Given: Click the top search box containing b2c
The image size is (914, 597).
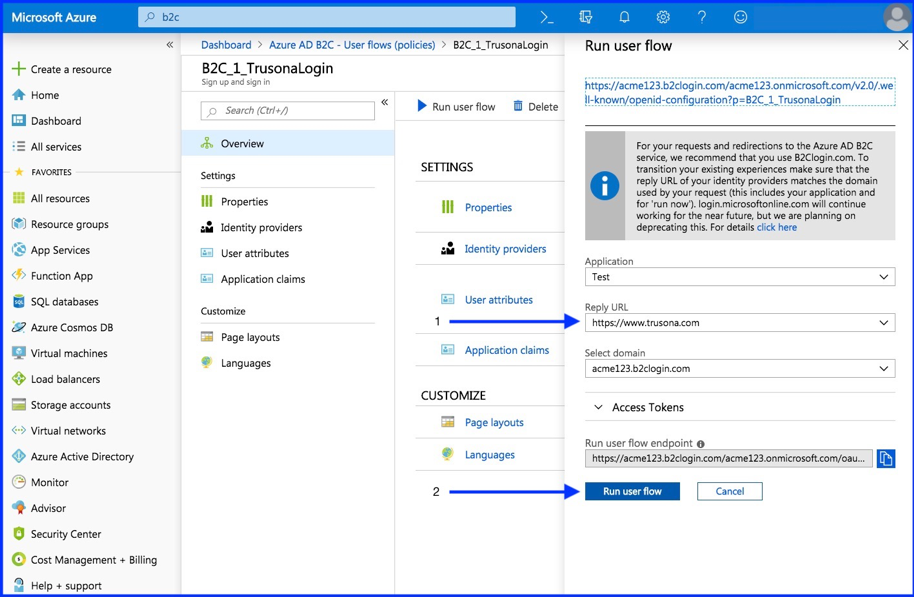Looking at the screenshot, I should [327, 17].
